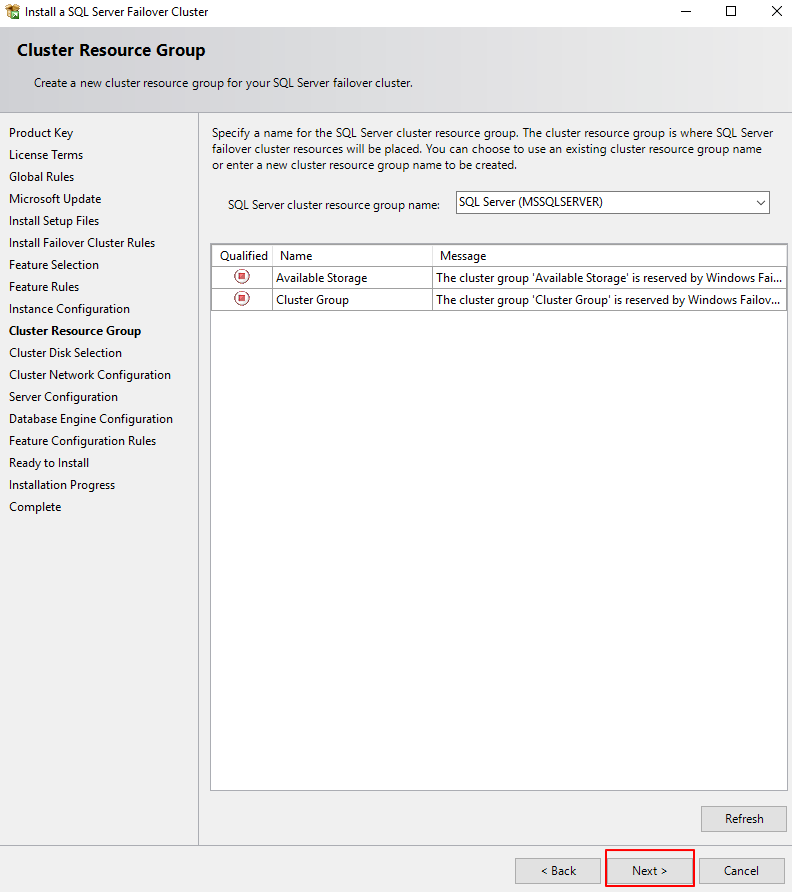The height and width of the screenshot is (892, 792).
Task: Select Complete step in sidebar
Action: pyautogui.click(x=35, y=507)
